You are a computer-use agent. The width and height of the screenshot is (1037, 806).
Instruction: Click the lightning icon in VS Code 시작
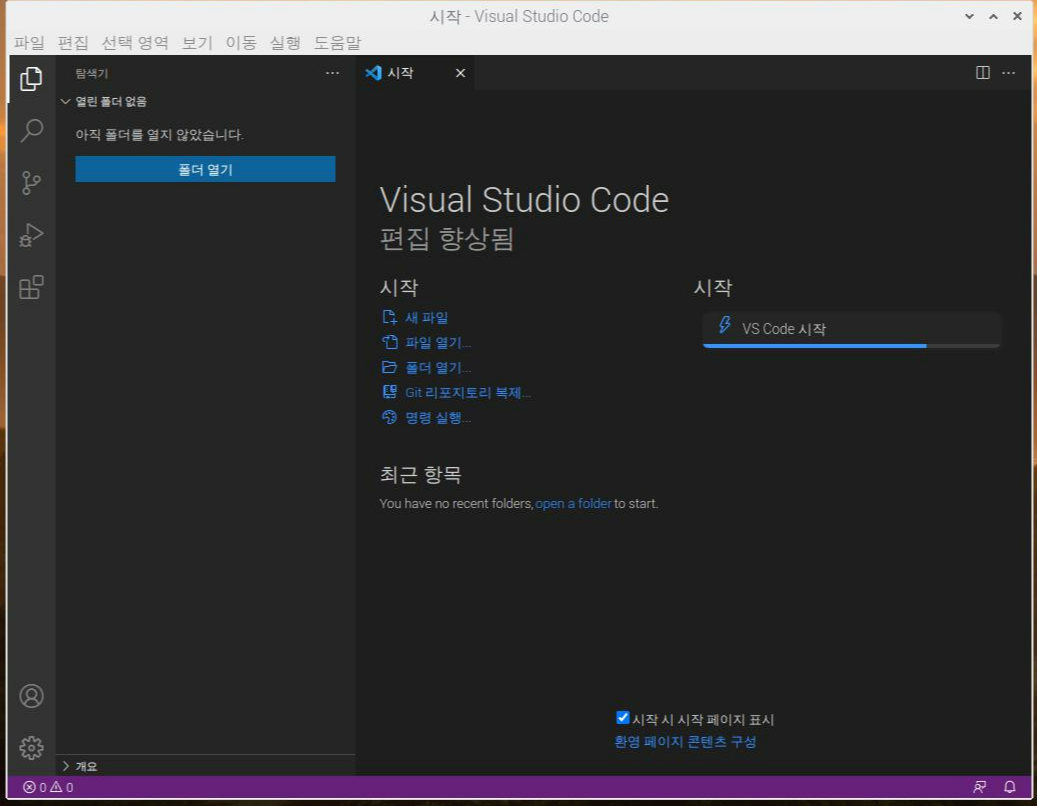[725, 325]
